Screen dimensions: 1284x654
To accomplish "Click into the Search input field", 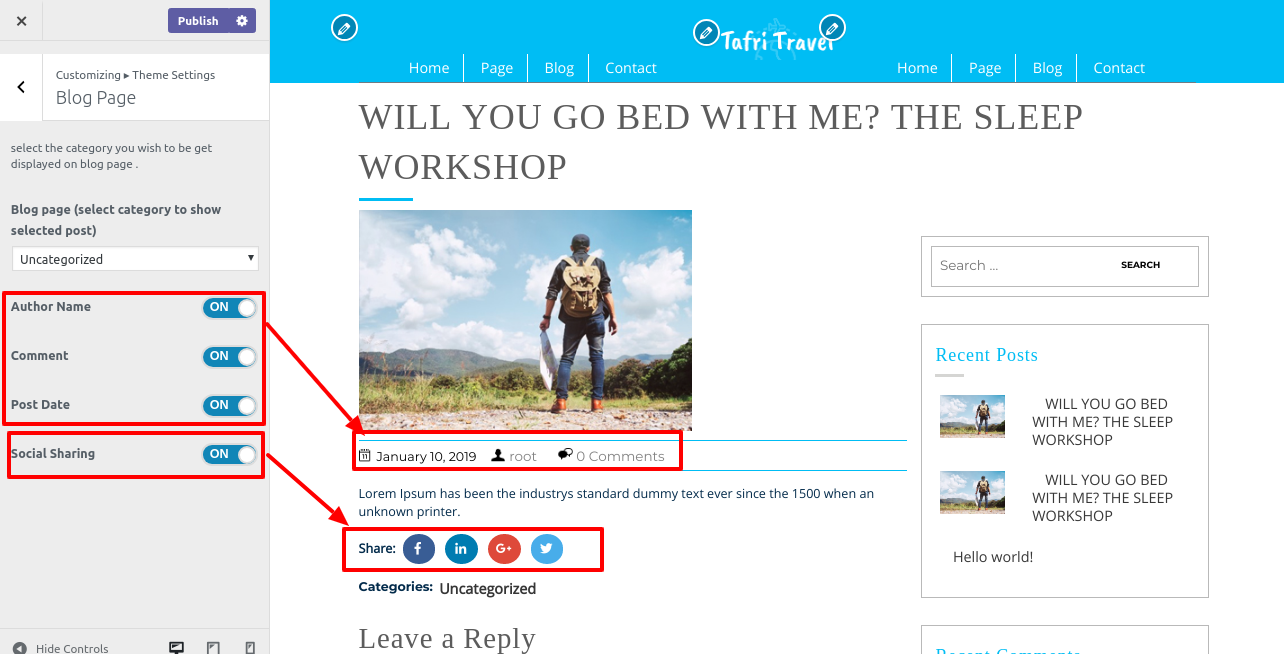I will tap(1015, 266).
